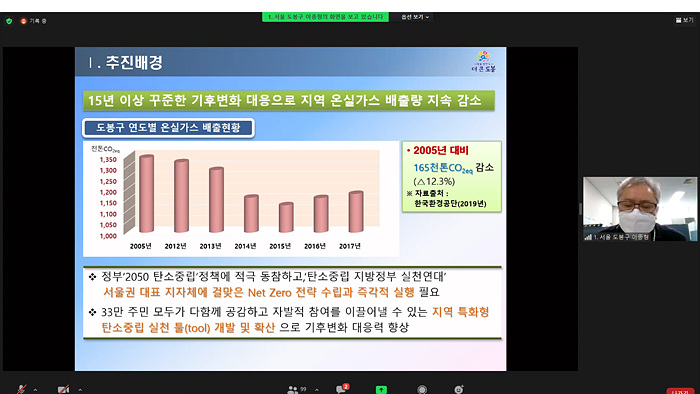Viewport: 700px width, 394px height.
Task: Click the green encryption shield icon
Action: click(x=9, y=21)
